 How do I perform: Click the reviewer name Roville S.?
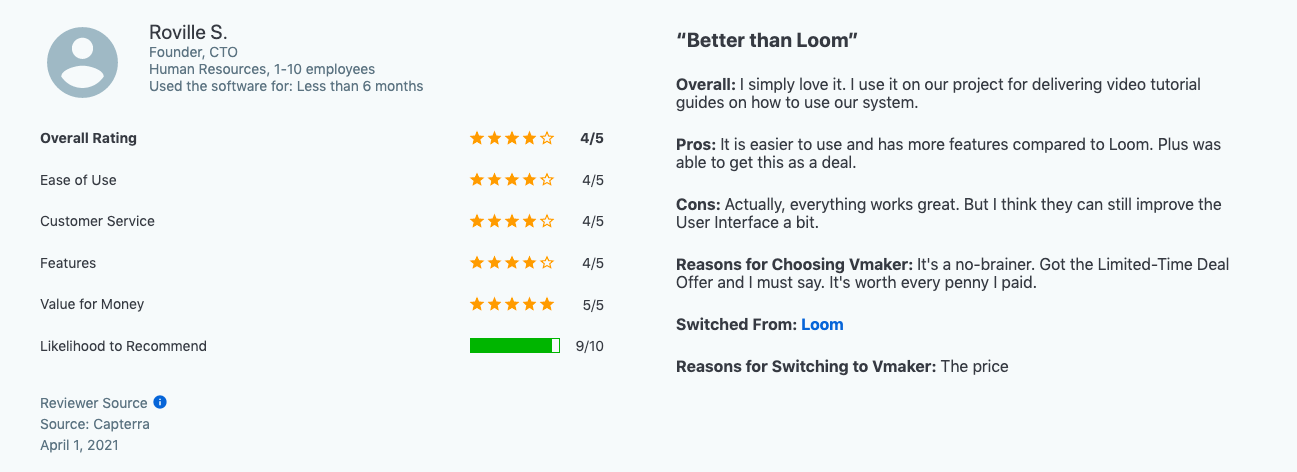coord(188,32)
